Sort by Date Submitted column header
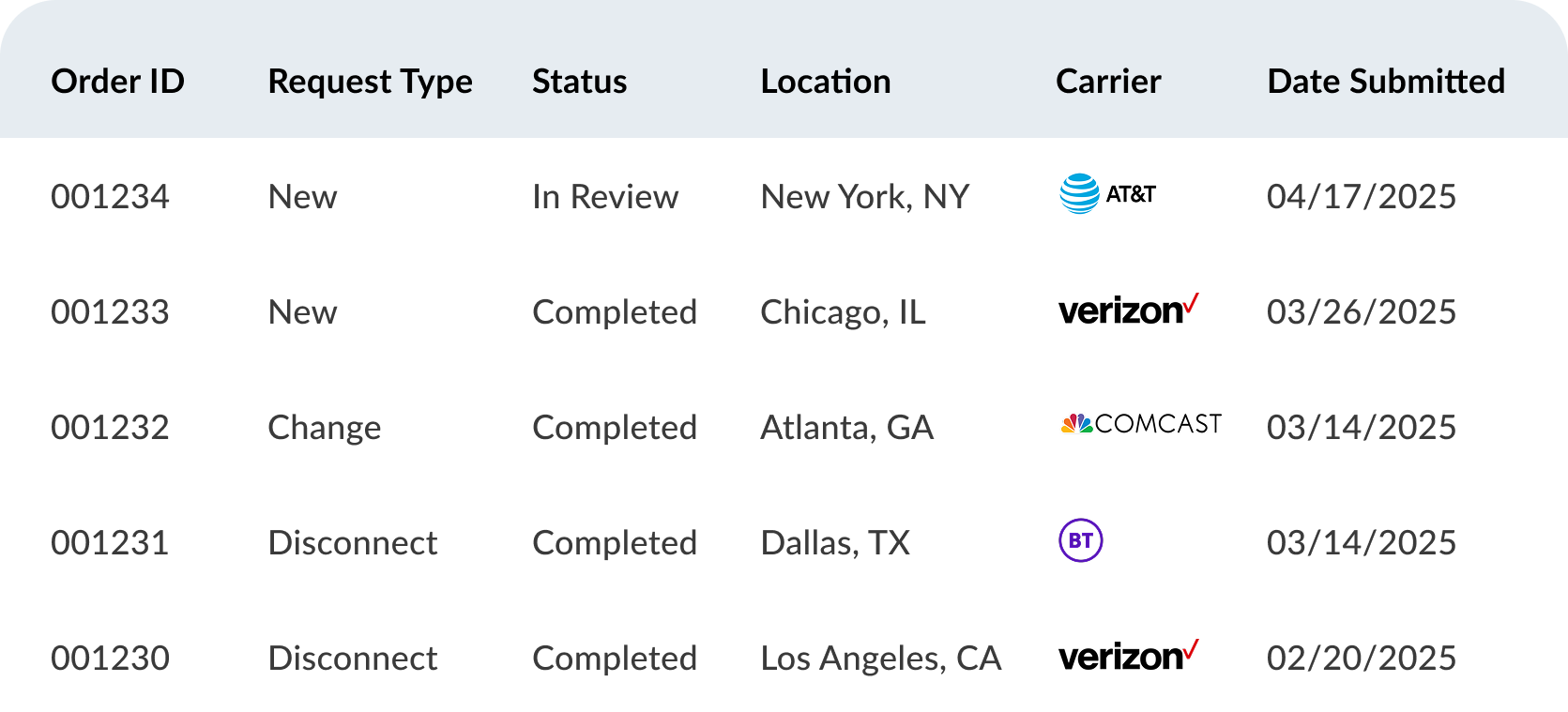Image resolution: width=1568 pixels, height=712 pixels. pyautogui.click(x=1386, y=82)
